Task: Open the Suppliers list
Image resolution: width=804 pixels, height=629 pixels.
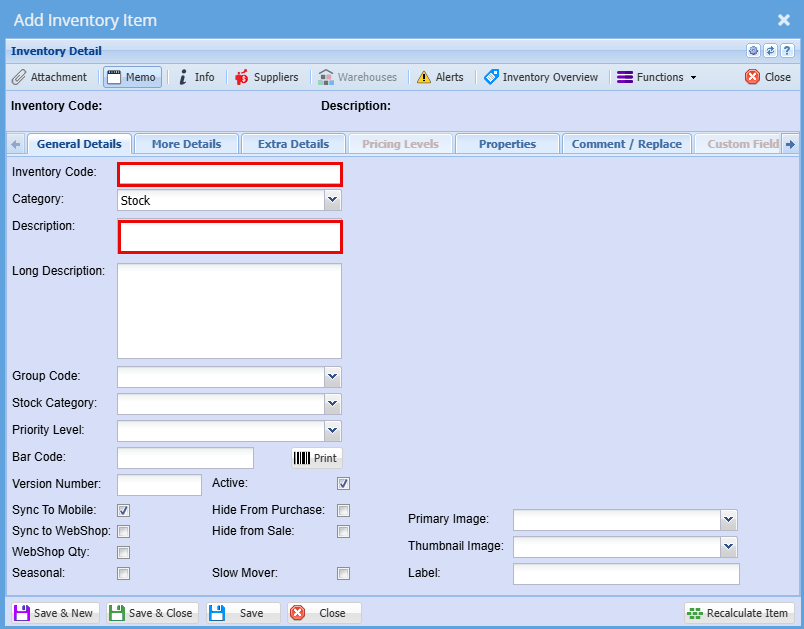Action: 267,77
